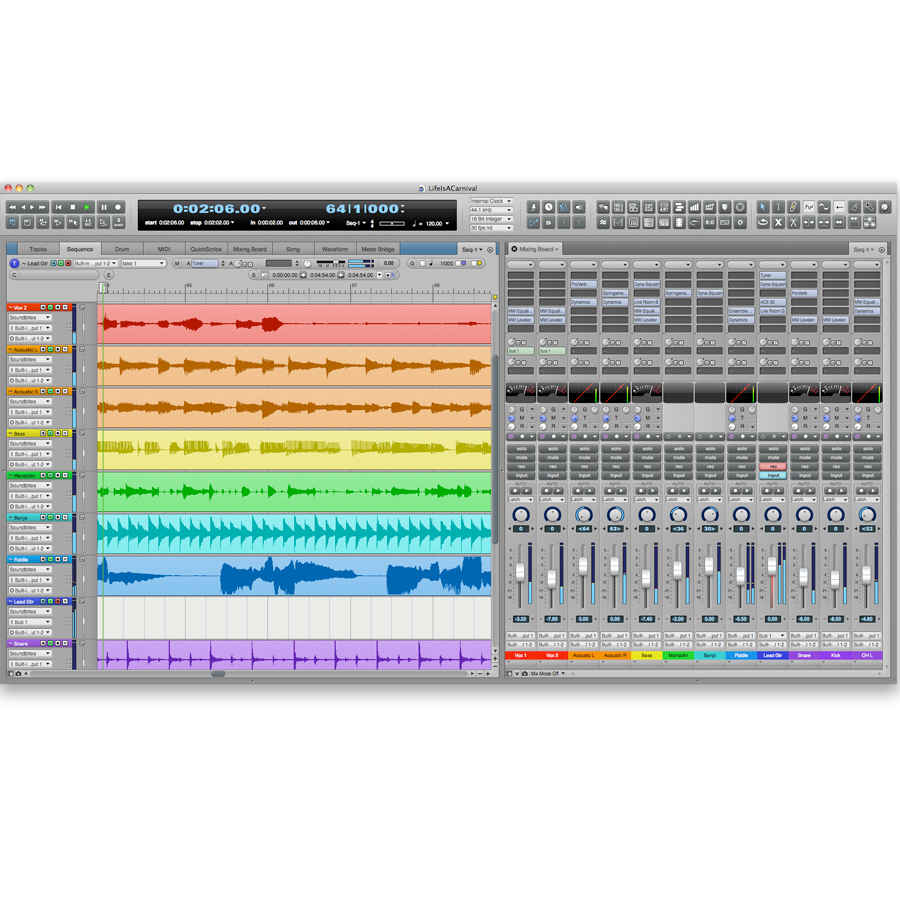Screen dimensions: 900x900
Task: Solo the Vox 1 mixer channel
Action: pos(521,449)
